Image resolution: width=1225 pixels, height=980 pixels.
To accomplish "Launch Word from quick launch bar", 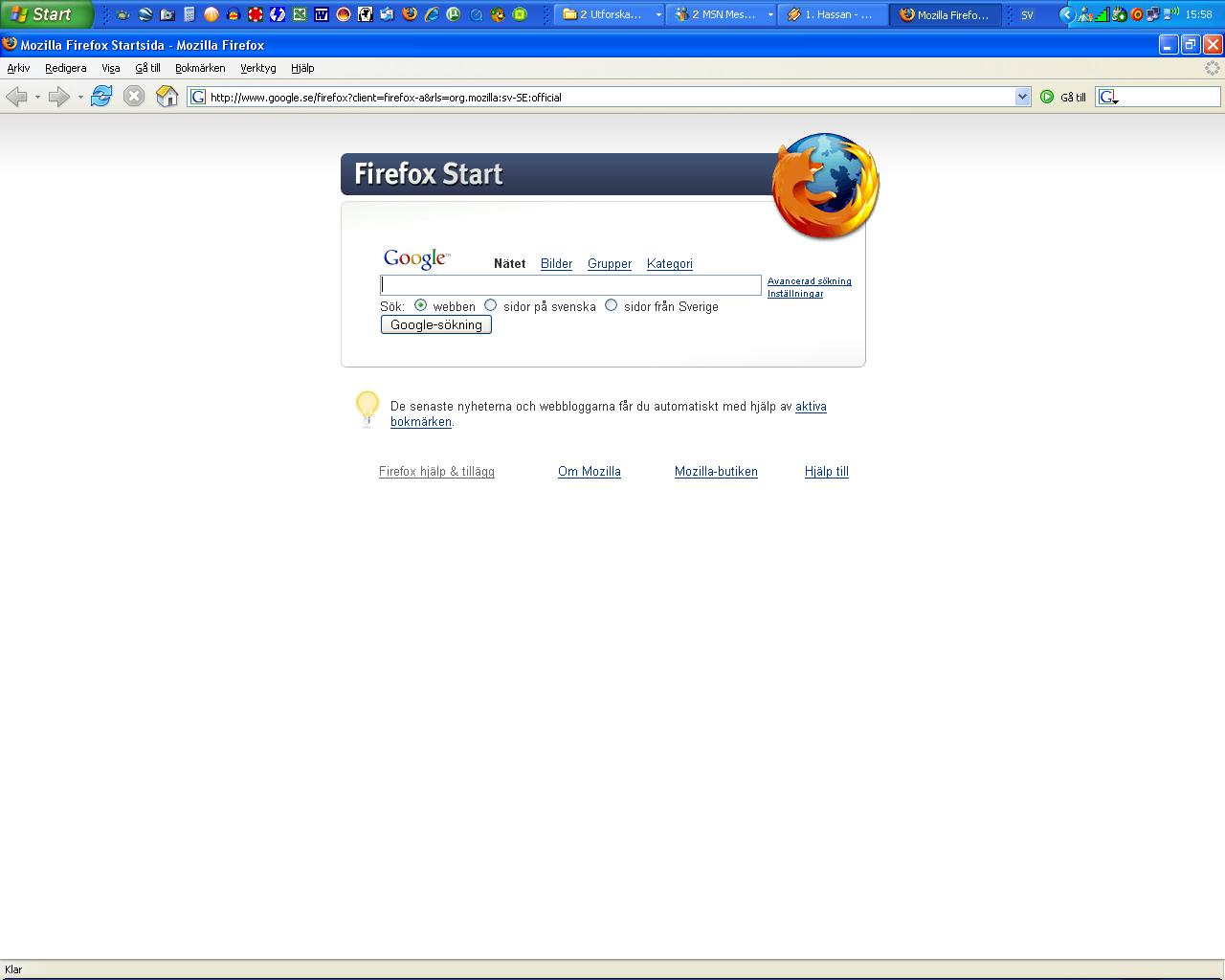I will point(321,14).
